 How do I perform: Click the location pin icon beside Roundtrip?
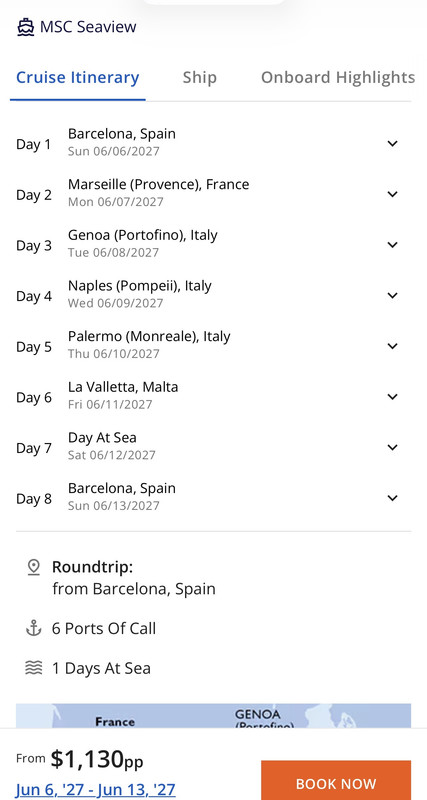(34, 567)
